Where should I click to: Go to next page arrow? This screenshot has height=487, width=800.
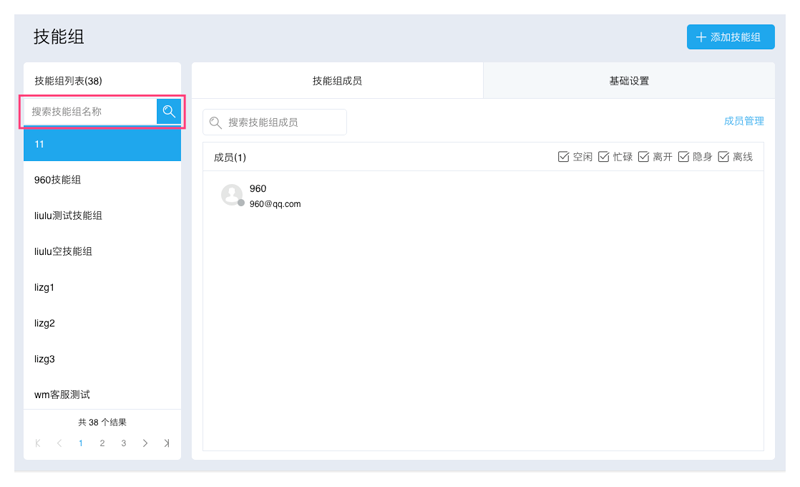coord(145,443)
